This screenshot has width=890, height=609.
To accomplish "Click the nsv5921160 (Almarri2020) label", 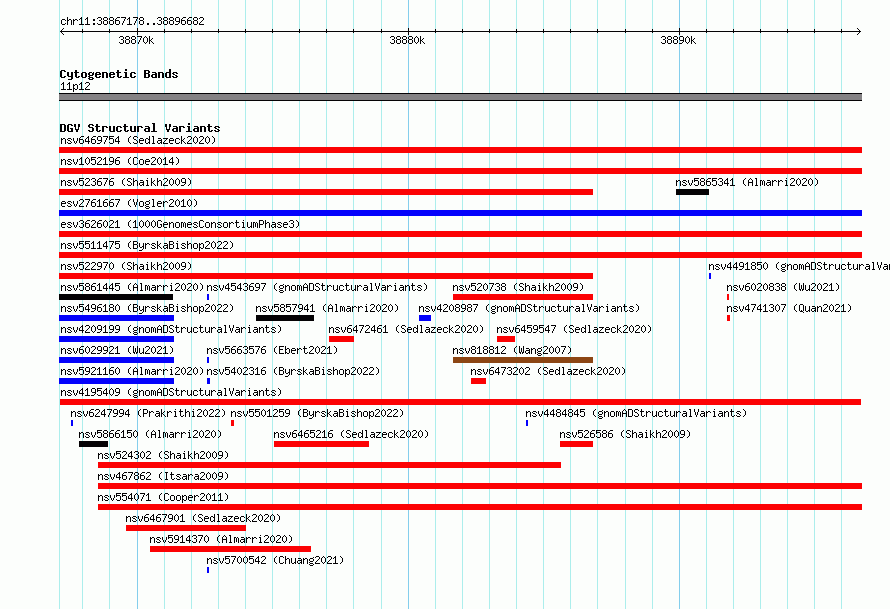I will [132, 371].
